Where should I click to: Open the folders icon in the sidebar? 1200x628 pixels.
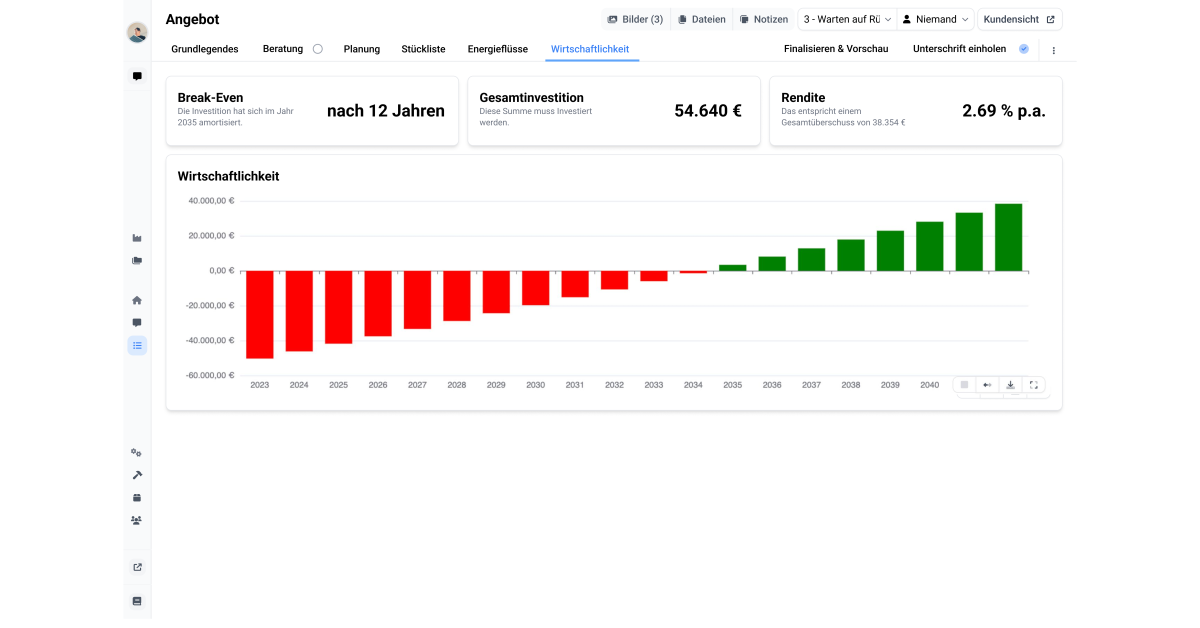point(137,261)
